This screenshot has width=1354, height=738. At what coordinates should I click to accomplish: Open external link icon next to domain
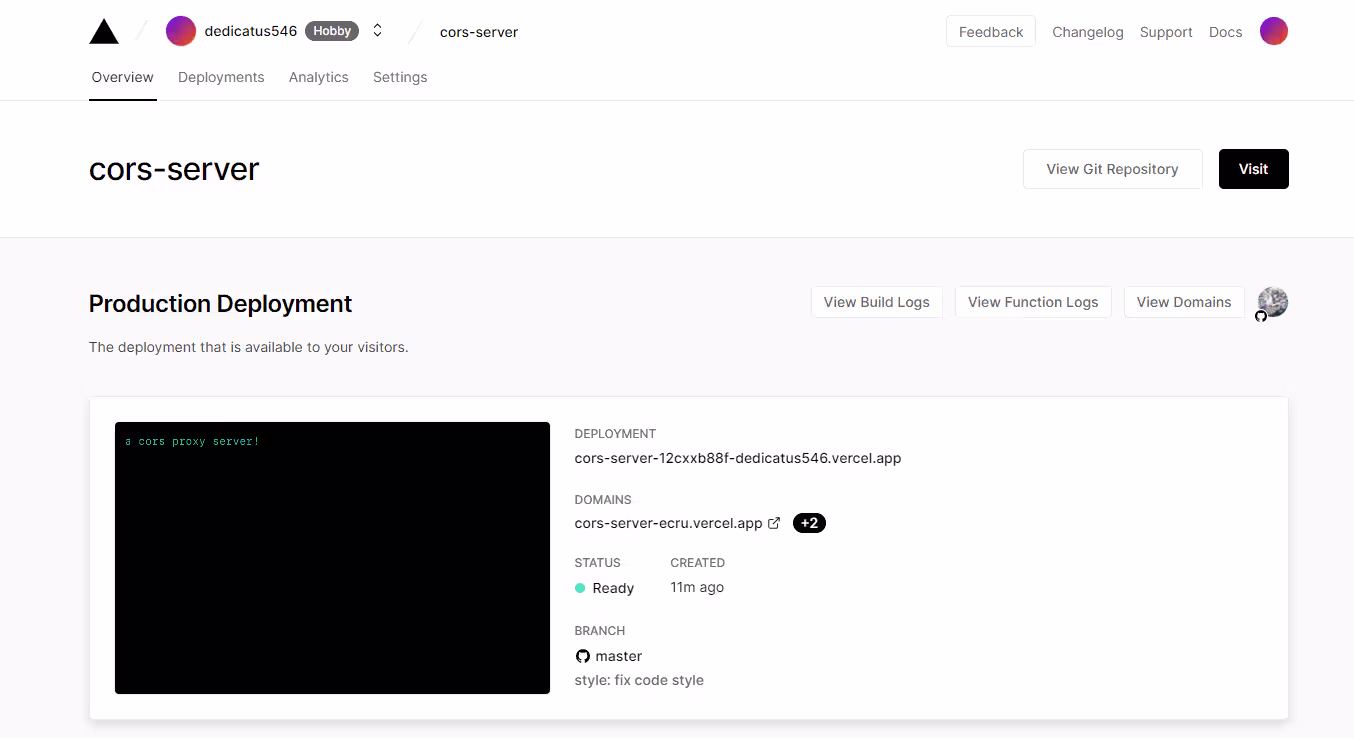[x=773, y=523]
